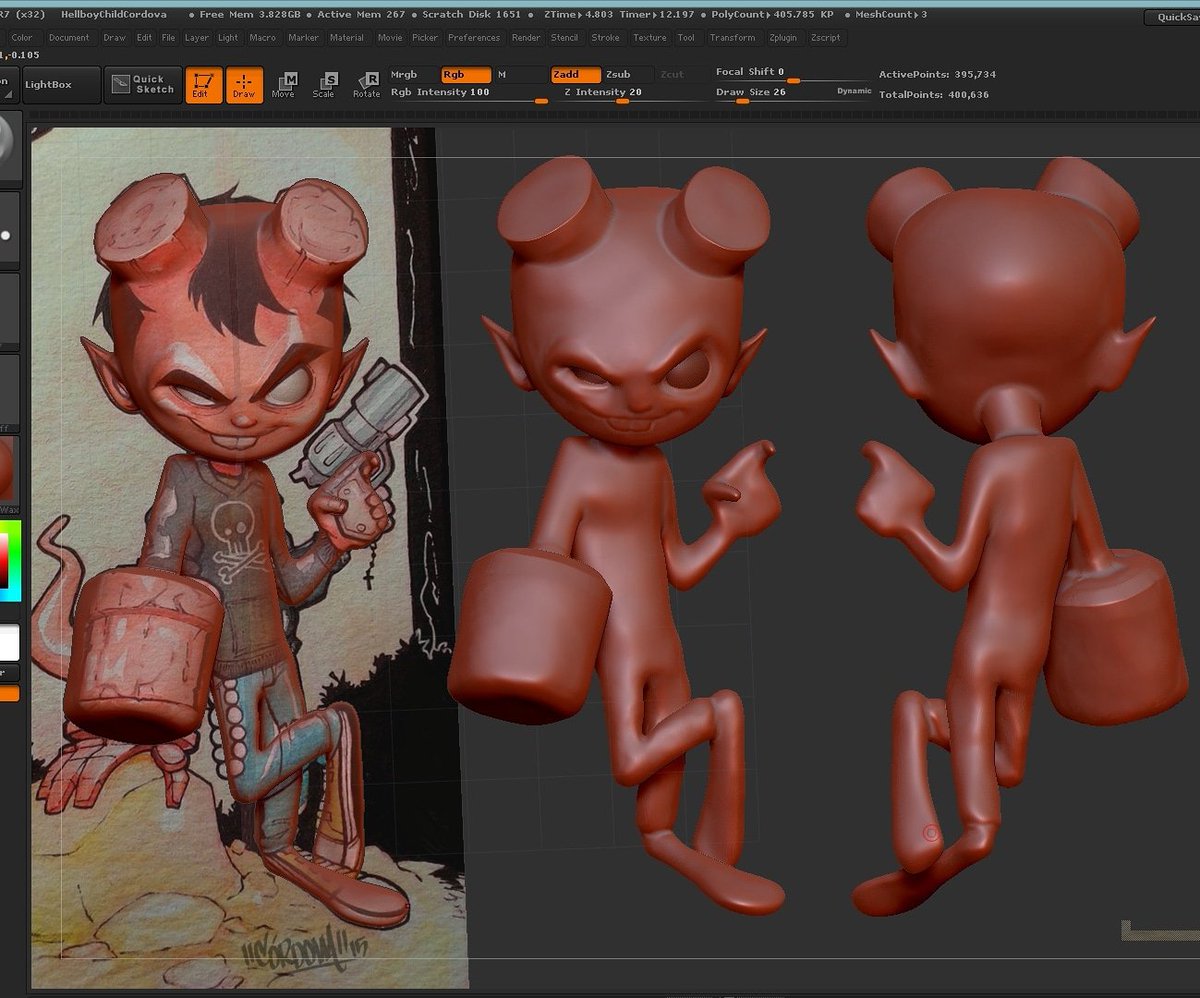Open the Zplugin menu
The height and width of the screenshot is (998, 1200).
(x=785, y=38)
